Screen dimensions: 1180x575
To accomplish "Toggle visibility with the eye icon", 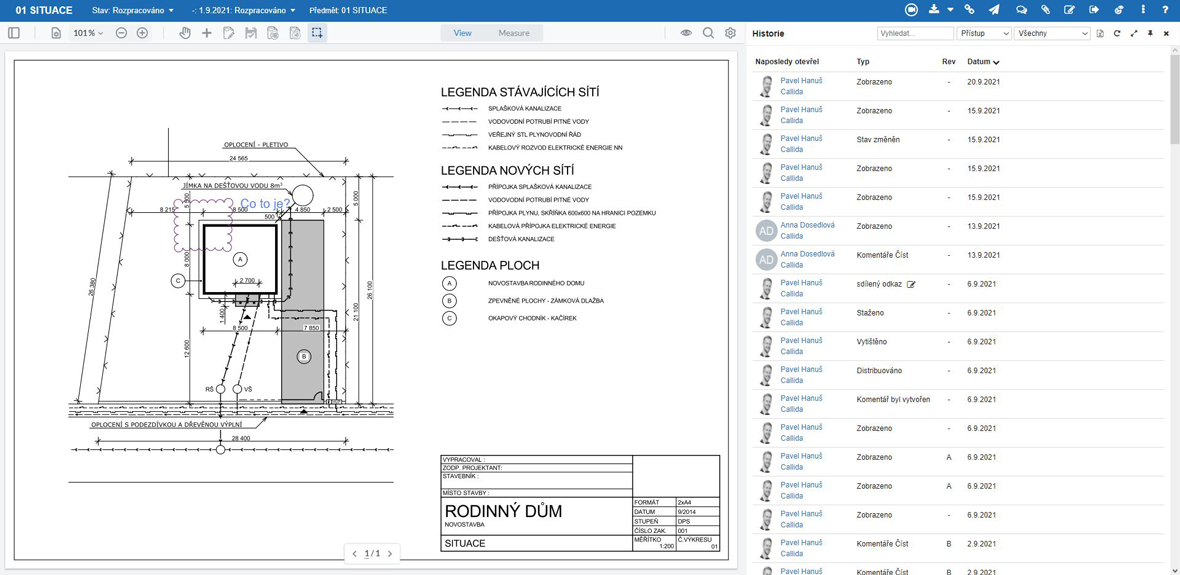I will point(686,33).
